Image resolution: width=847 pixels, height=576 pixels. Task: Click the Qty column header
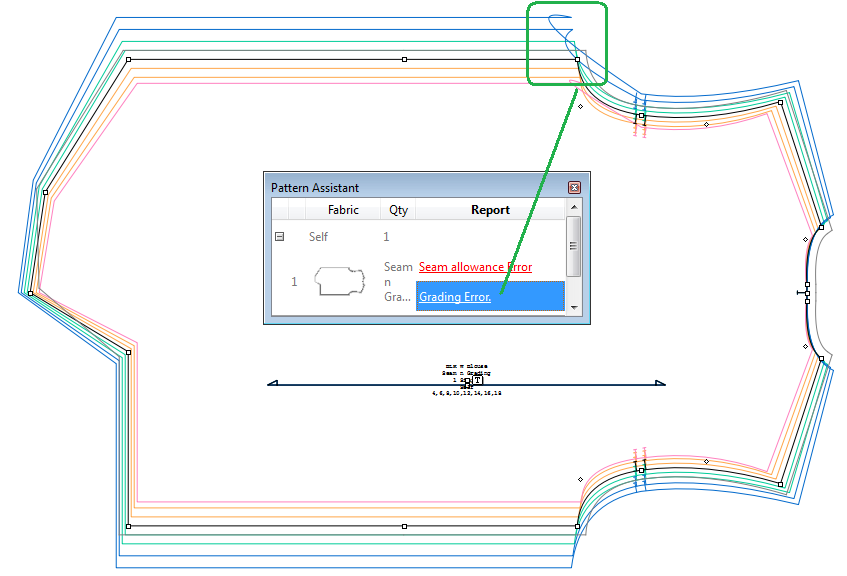point(398,210)
